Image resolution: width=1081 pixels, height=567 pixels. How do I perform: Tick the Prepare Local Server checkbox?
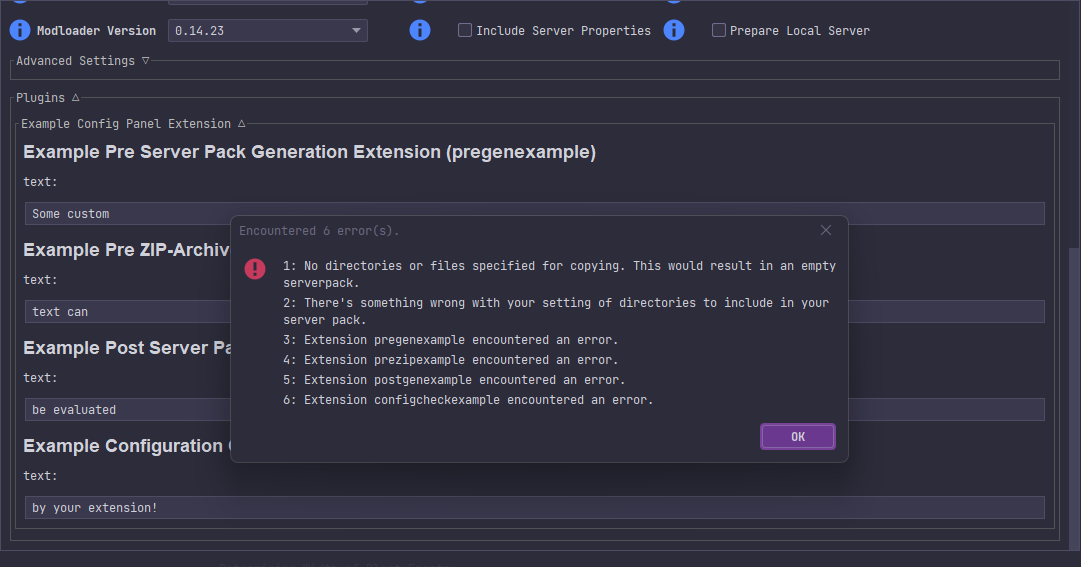(719, 31)
